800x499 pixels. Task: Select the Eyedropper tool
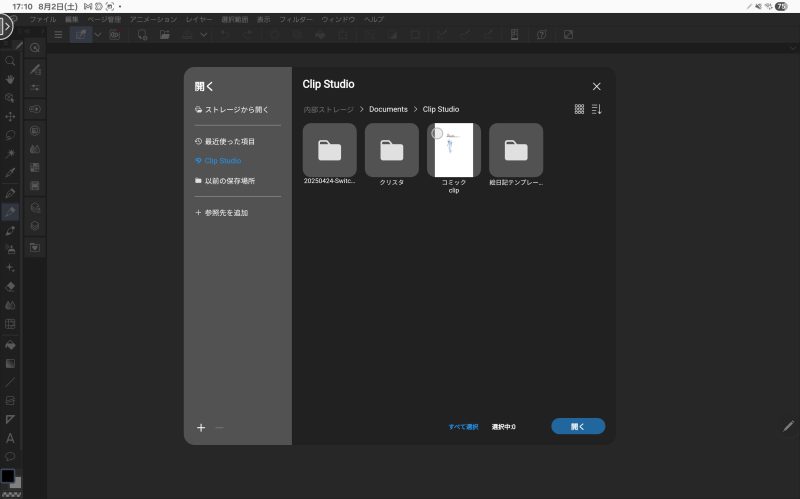10,173
